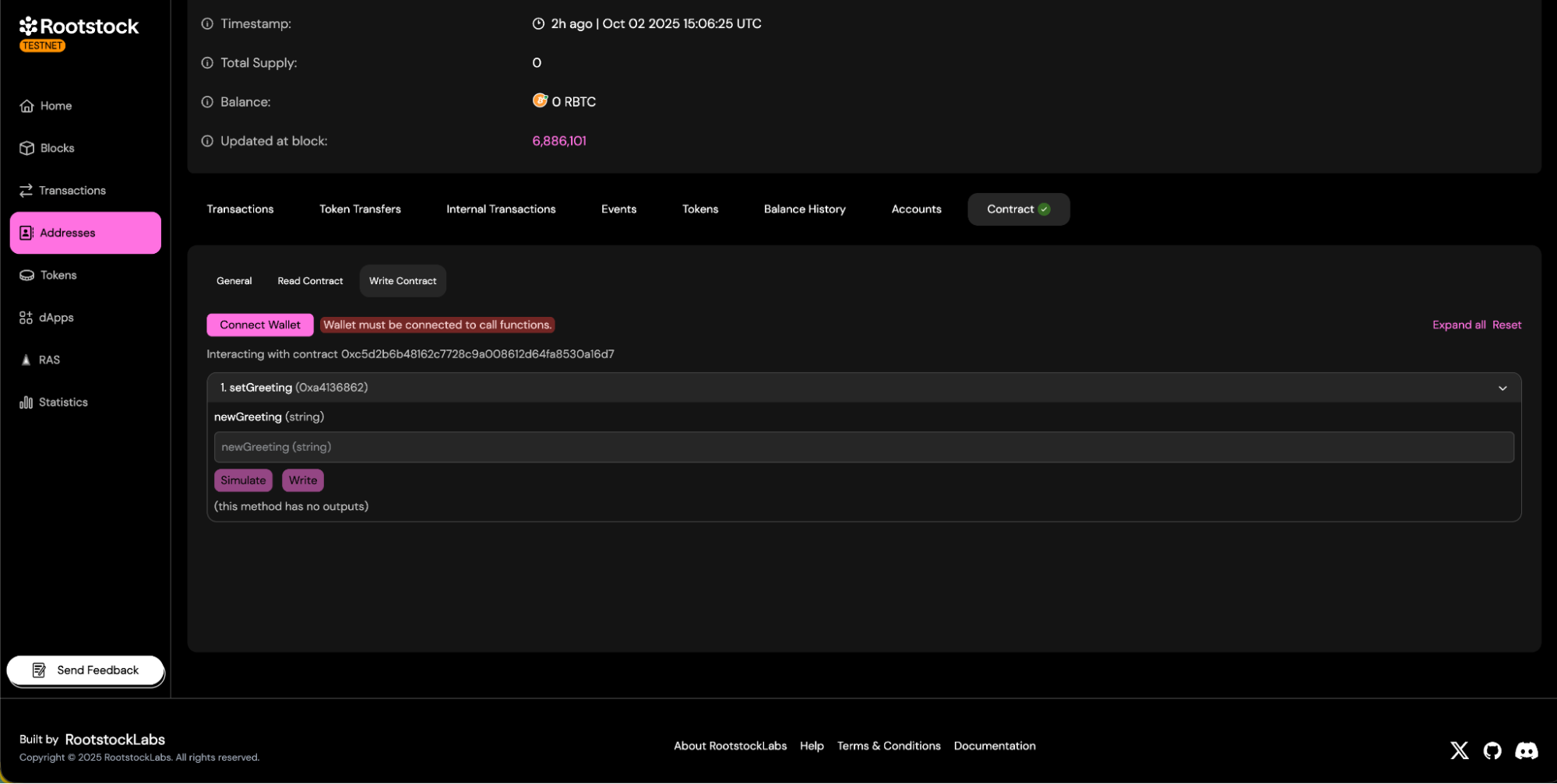This screenshot has width=1557, height=784.
Task: Select the Balance History tab
Action: 805,209
